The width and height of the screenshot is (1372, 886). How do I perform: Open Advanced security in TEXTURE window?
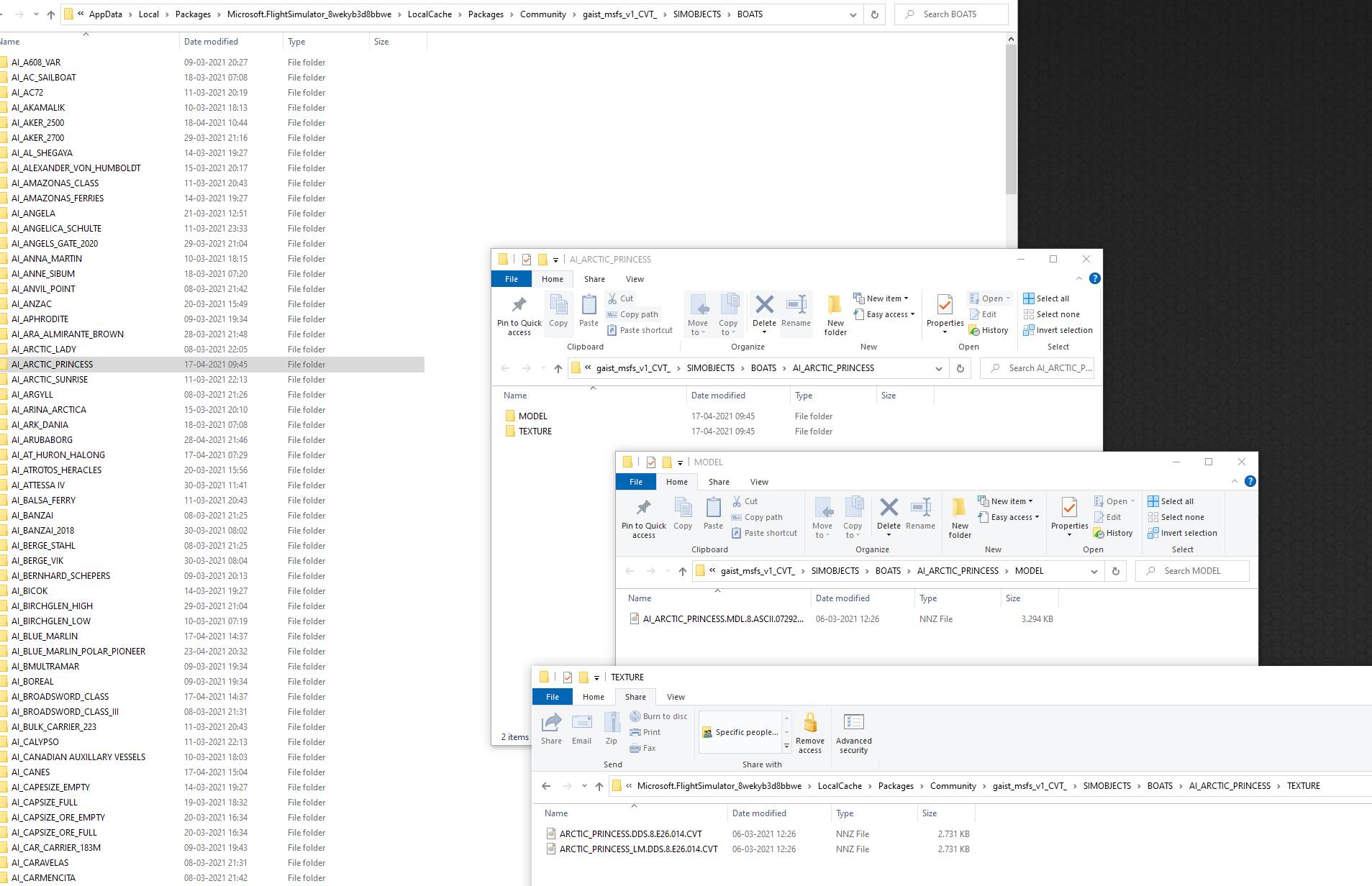(x=853, y=734)
